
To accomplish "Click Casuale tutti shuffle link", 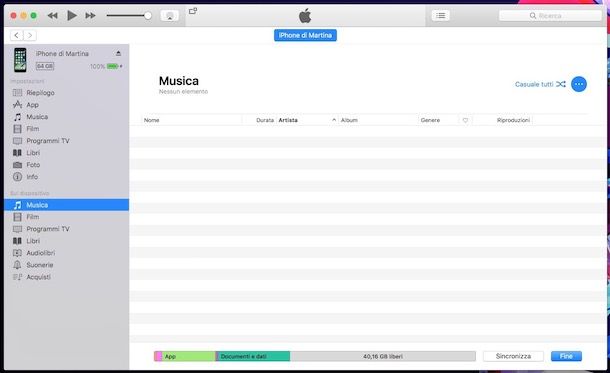I will pos(540,84).
